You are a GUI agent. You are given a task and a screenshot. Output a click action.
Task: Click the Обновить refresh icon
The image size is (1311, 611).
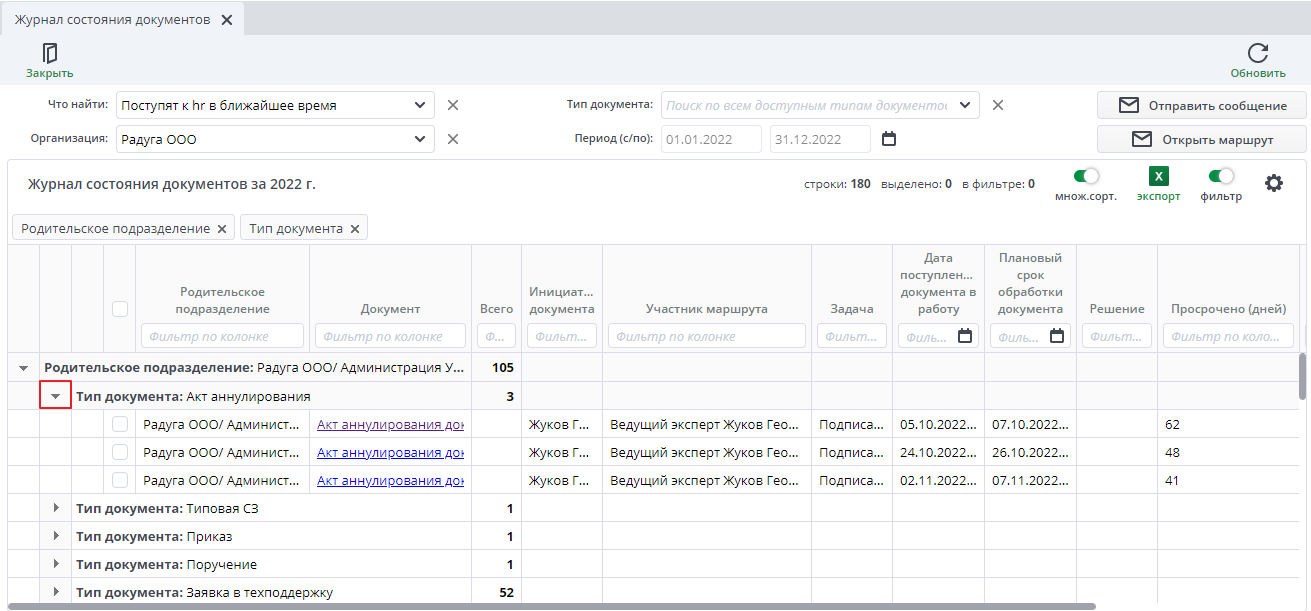pyautogui.click(x=1257, y=54)
